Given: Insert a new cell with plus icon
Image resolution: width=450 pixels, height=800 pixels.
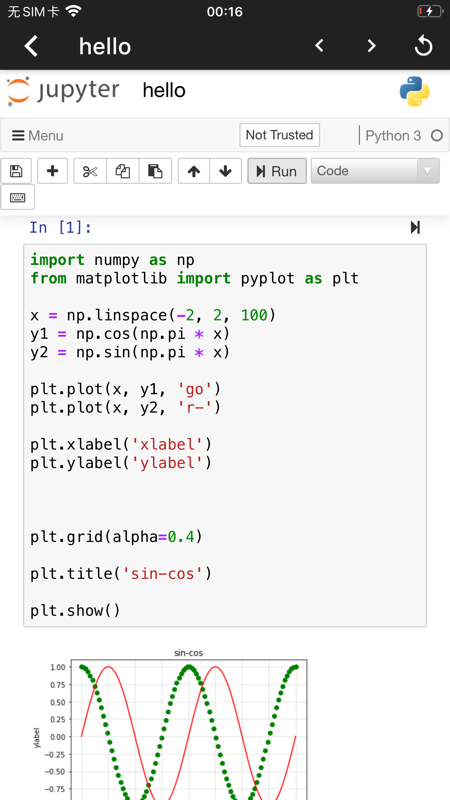Looking at the screenshot, I should click(x=53, y=171).
